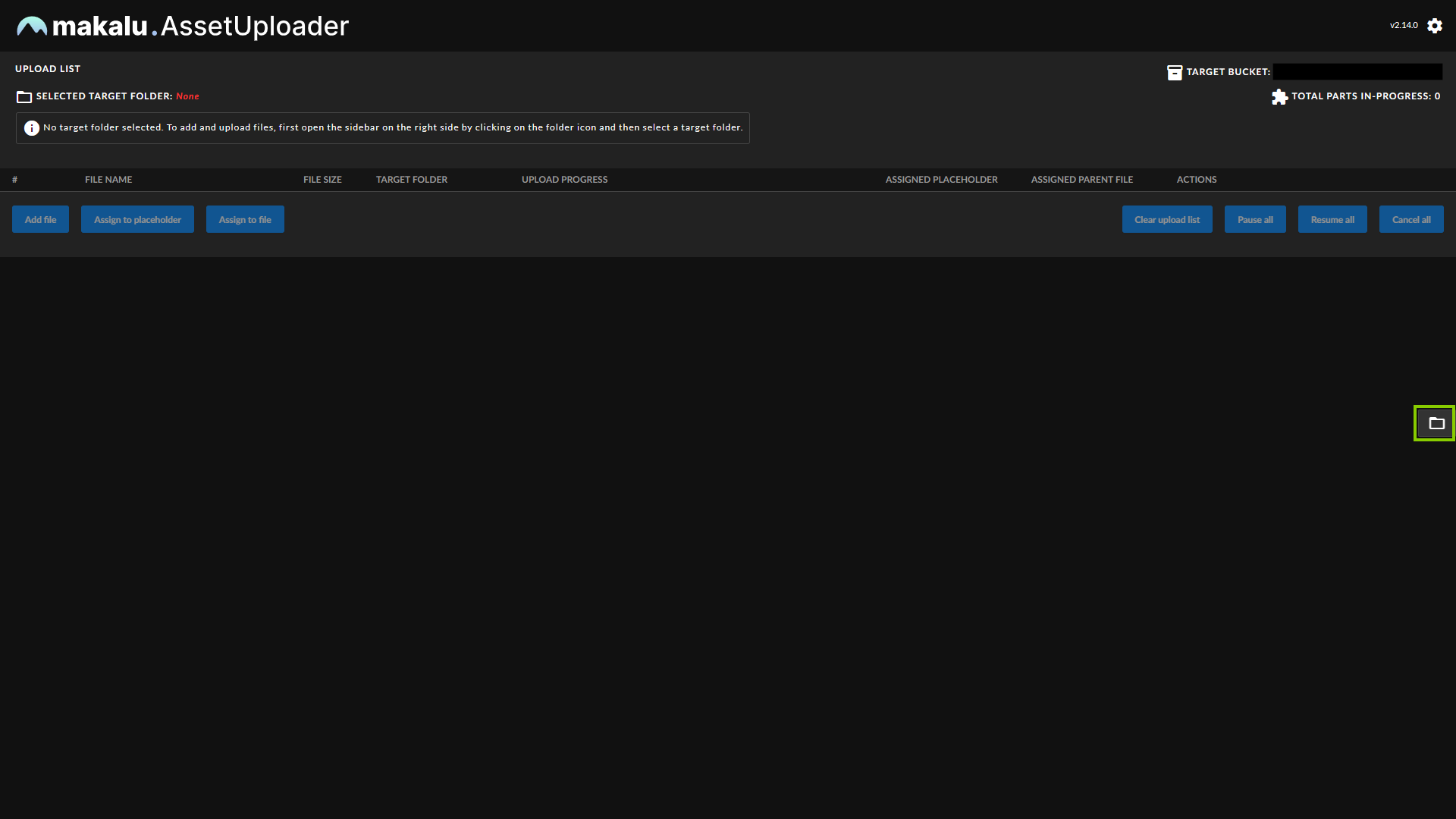Open the settings gear menu
This screenshot has width=1456, height=819.
(1436, 25)
